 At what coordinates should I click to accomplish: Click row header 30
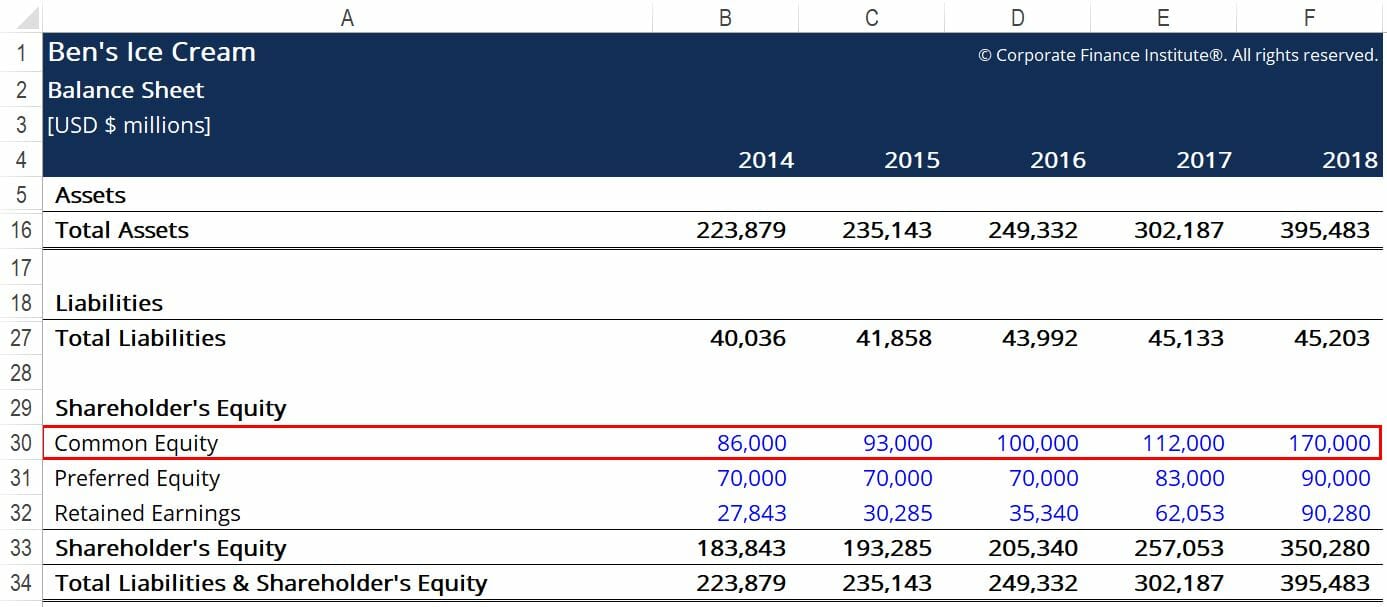click(x=20, y=442)
